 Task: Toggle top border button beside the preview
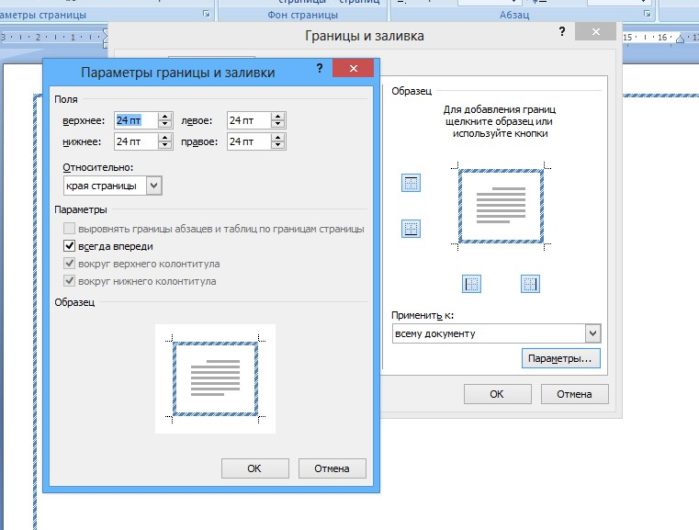(x=411, y=182)
